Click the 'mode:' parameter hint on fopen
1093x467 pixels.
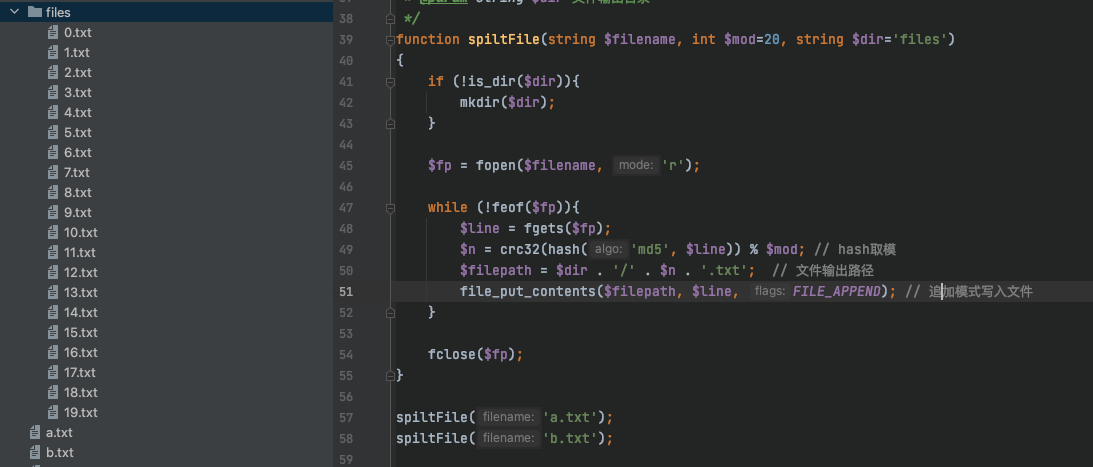coord(635,165)
